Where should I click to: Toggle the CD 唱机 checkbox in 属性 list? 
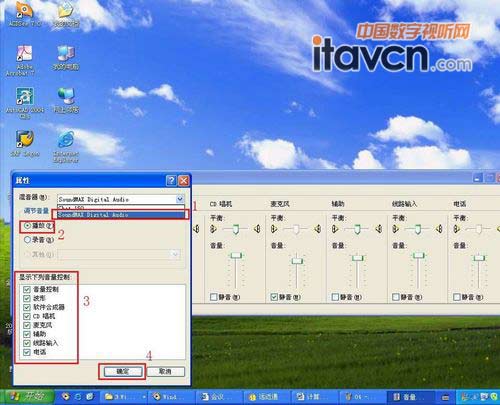27,316
